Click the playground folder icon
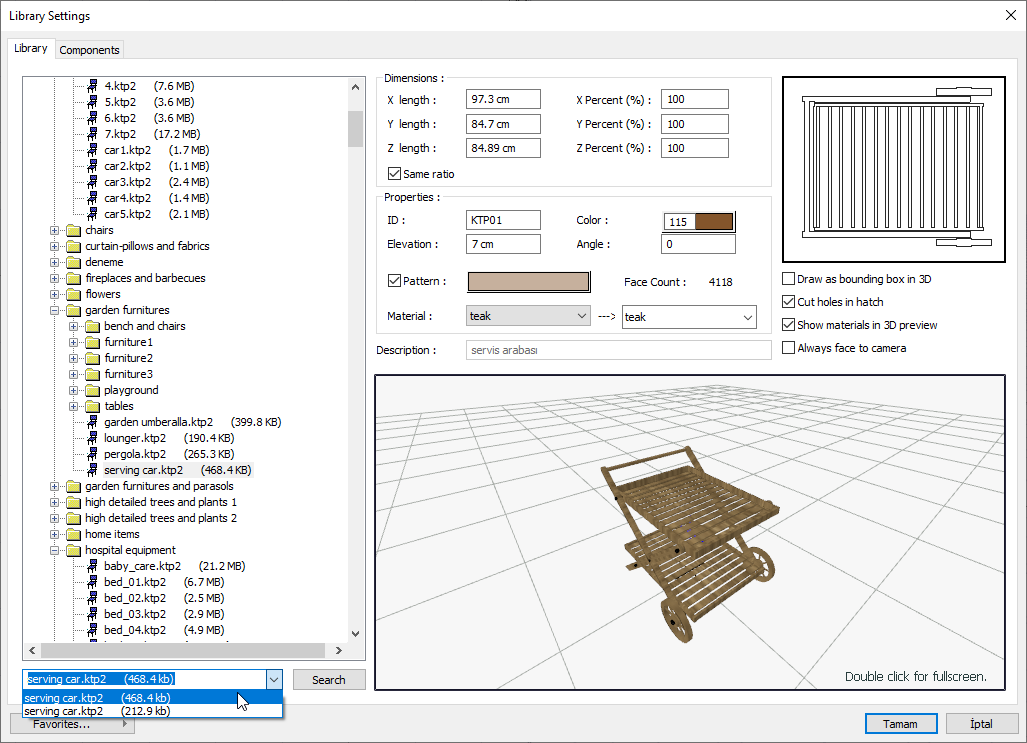This screenshot has height=743, width=1027. pos(92,390)
